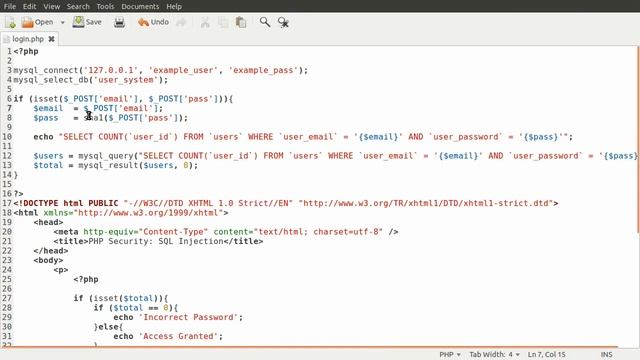
Task: Expand the Open recent files arrow
Action: (x=62, y=22)
